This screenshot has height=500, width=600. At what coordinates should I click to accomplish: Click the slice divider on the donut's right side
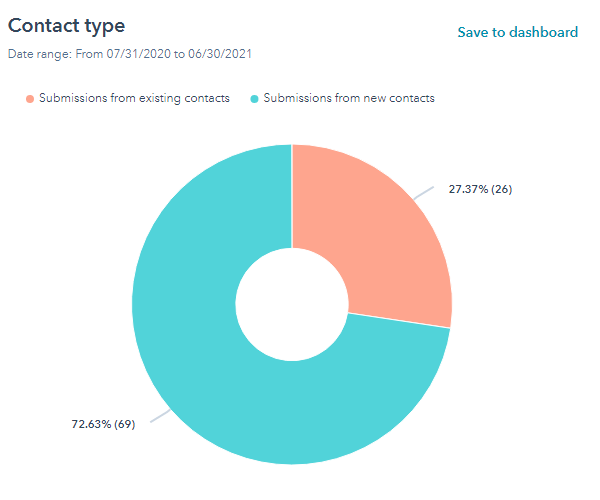[x=400, y=320]
